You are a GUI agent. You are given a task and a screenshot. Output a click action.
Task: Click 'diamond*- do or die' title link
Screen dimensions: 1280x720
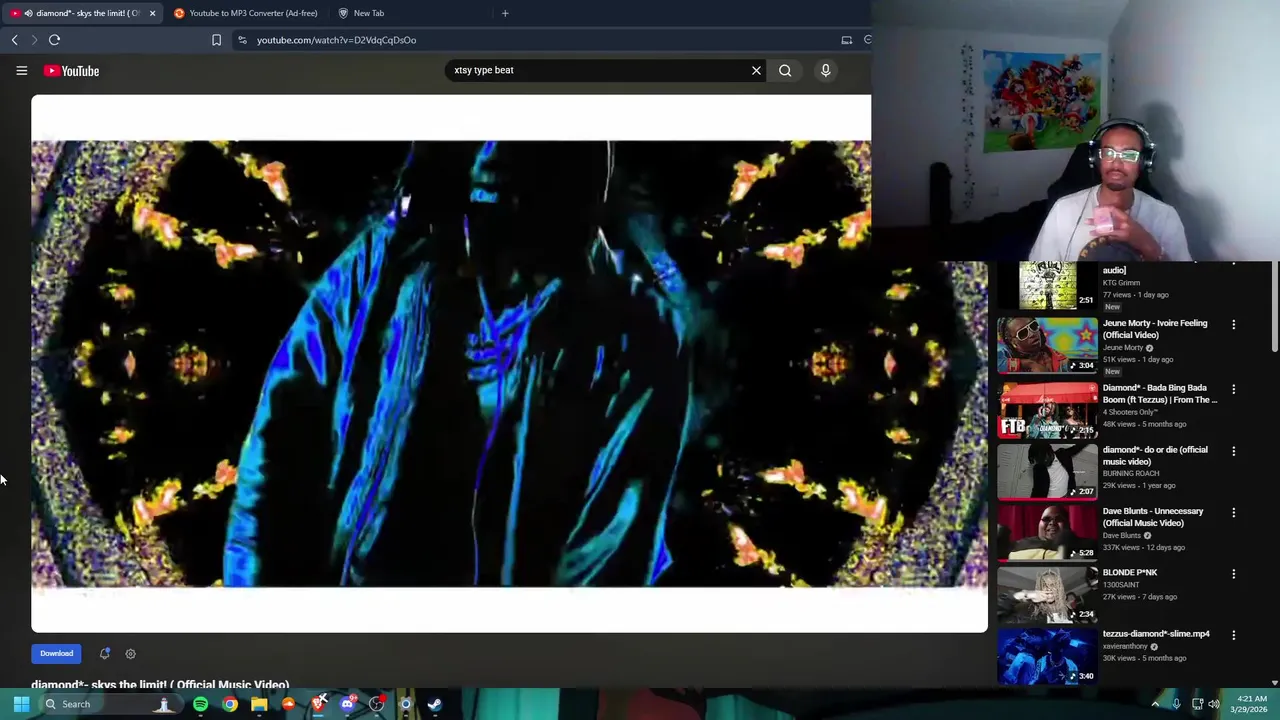tap(1155, 456)
